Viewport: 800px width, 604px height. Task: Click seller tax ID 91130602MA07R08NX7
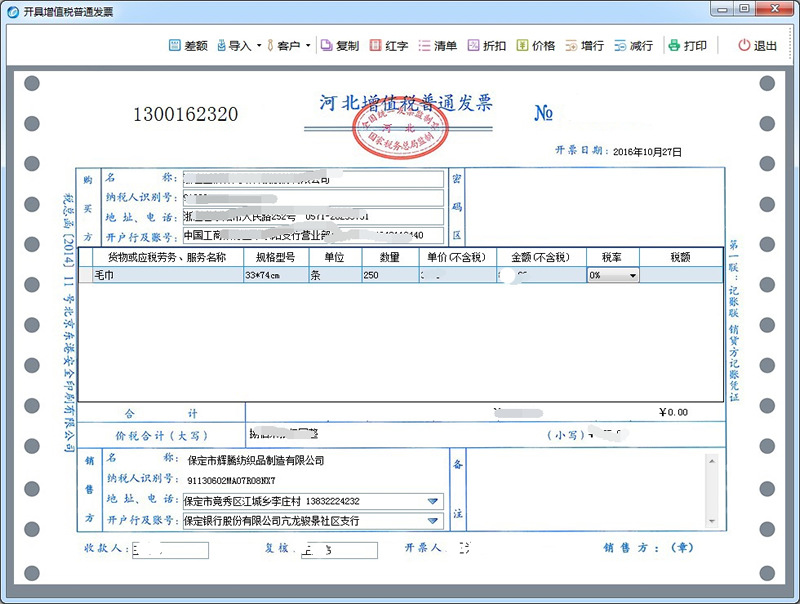click(231, 481)
